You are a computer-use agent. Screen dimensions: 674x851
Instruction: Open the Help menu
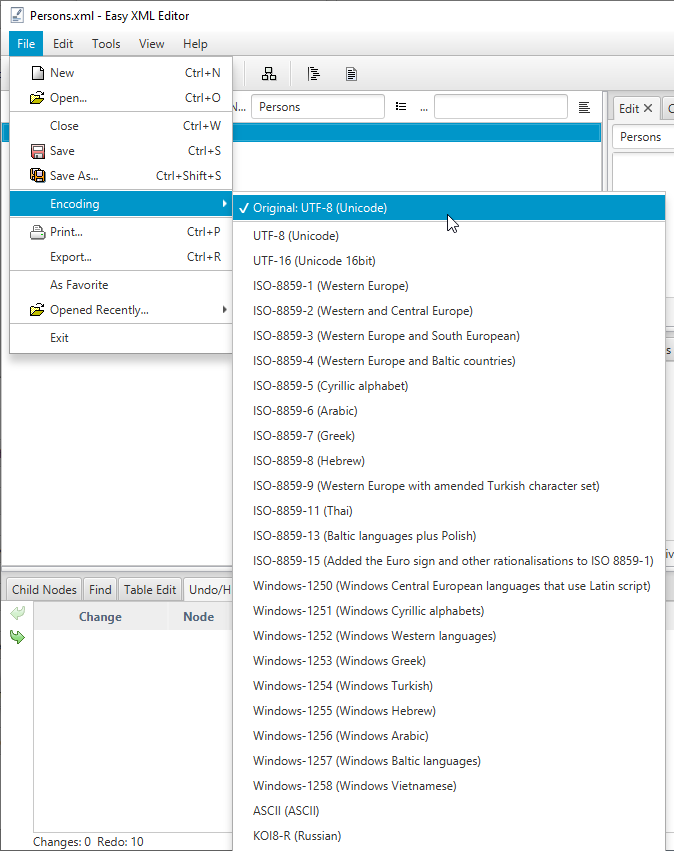(195, 43)
